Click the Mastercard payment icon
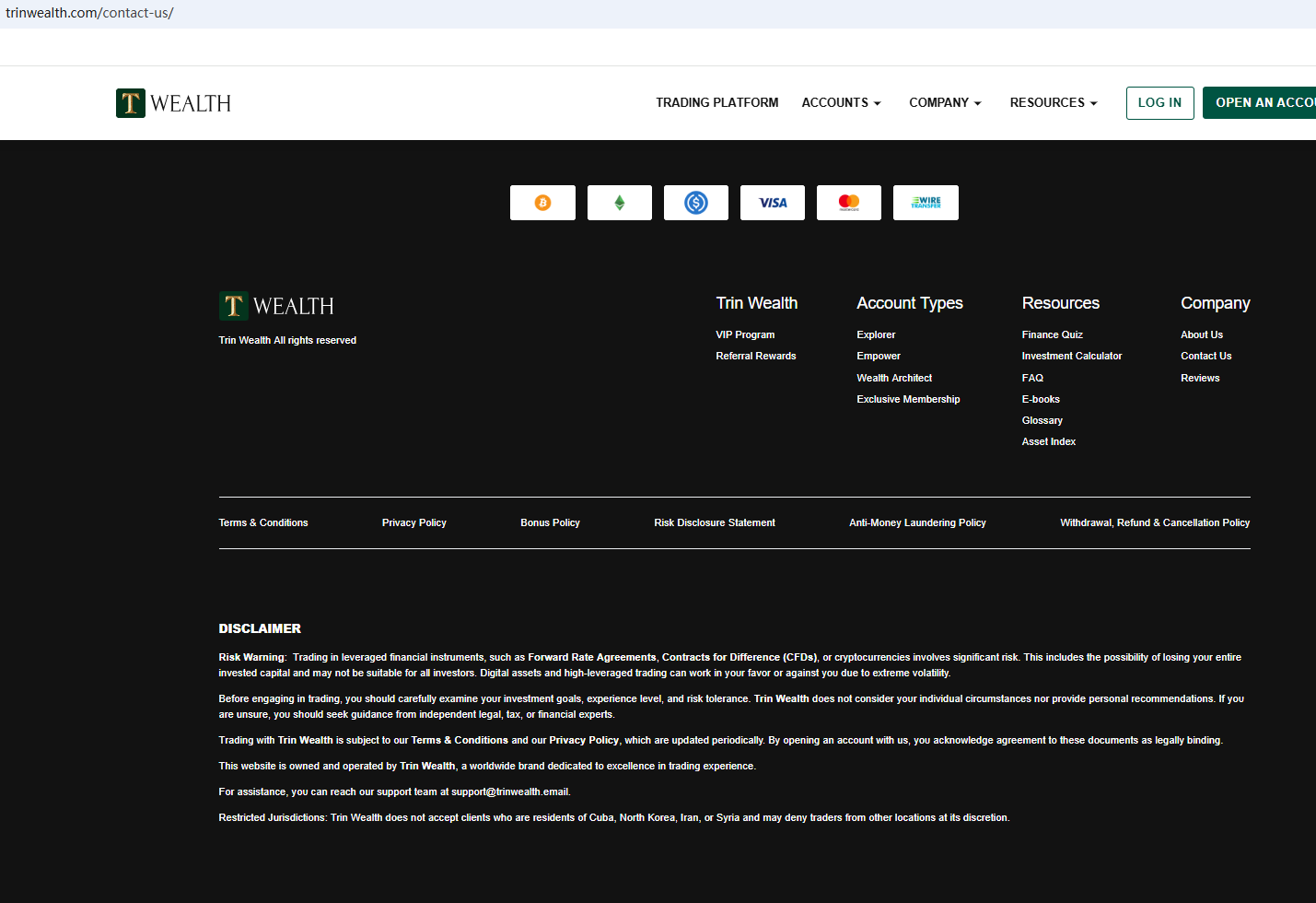1316x903 pixels. point(848,203)
